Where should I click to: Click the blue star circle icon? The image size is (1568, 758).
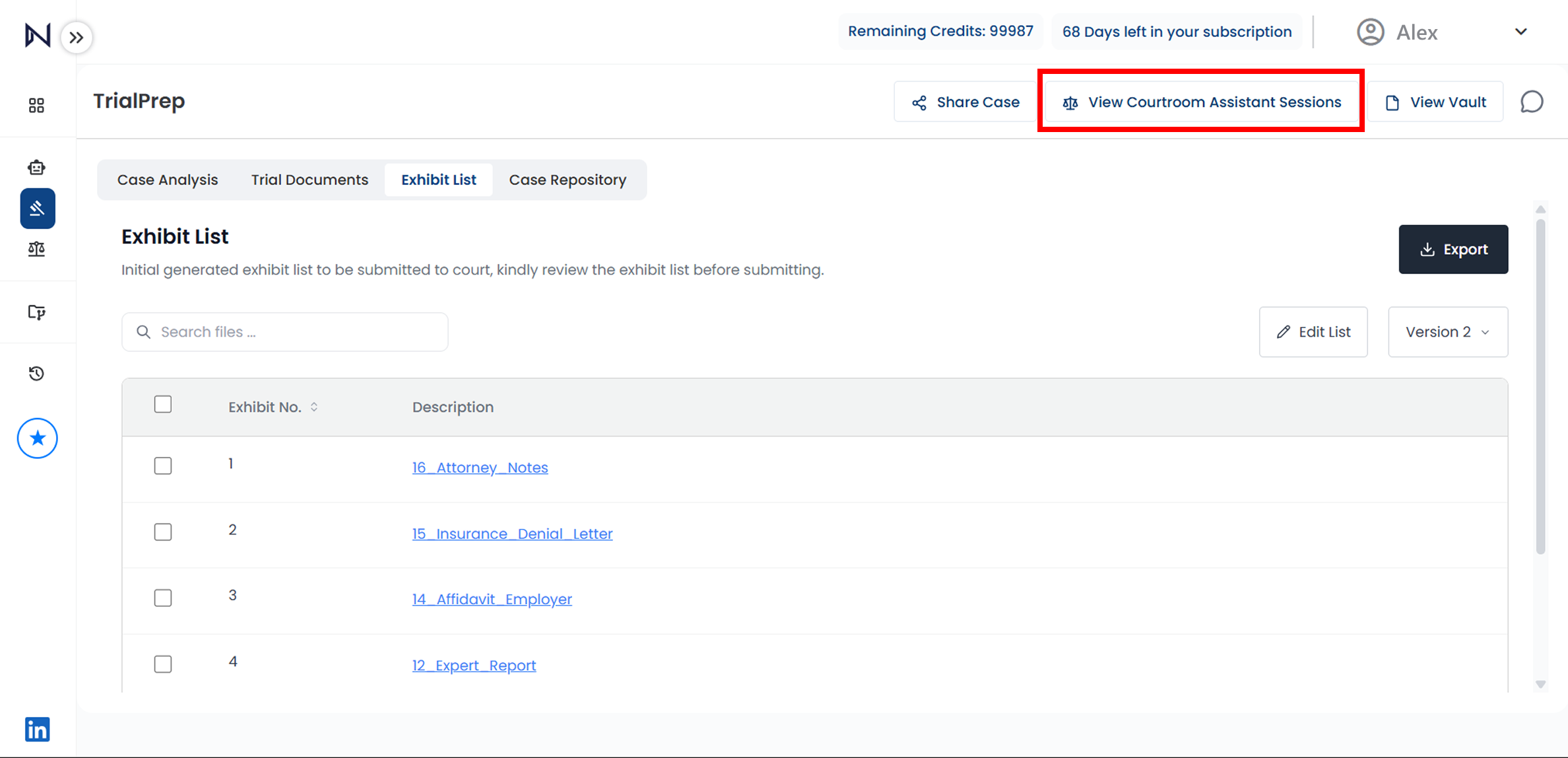37,438
